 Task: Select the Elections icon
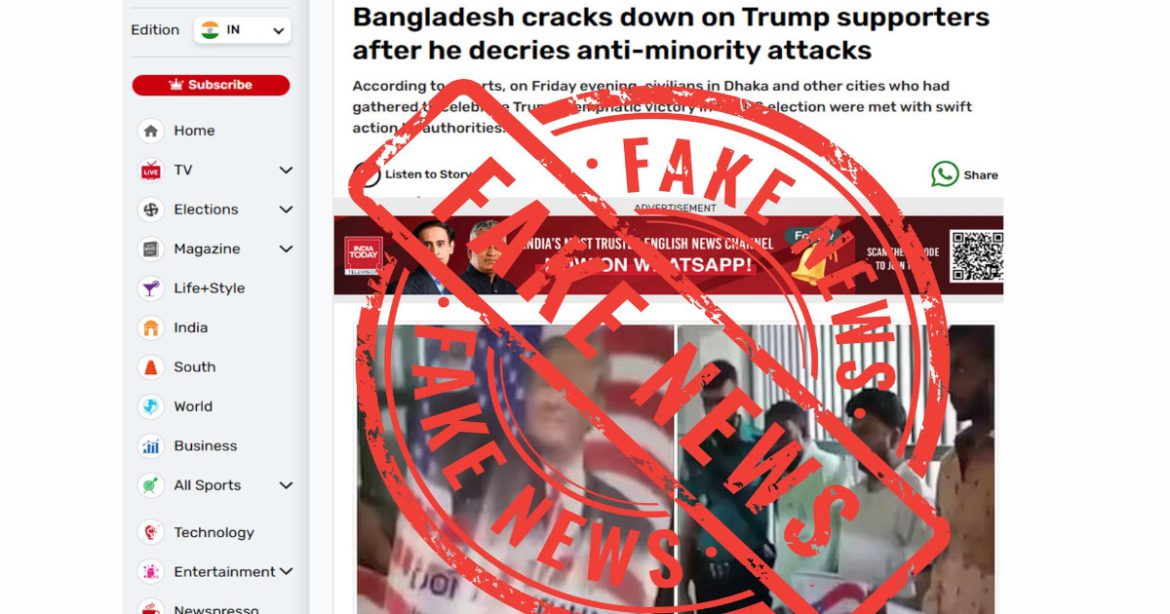(x=151, y=210)
